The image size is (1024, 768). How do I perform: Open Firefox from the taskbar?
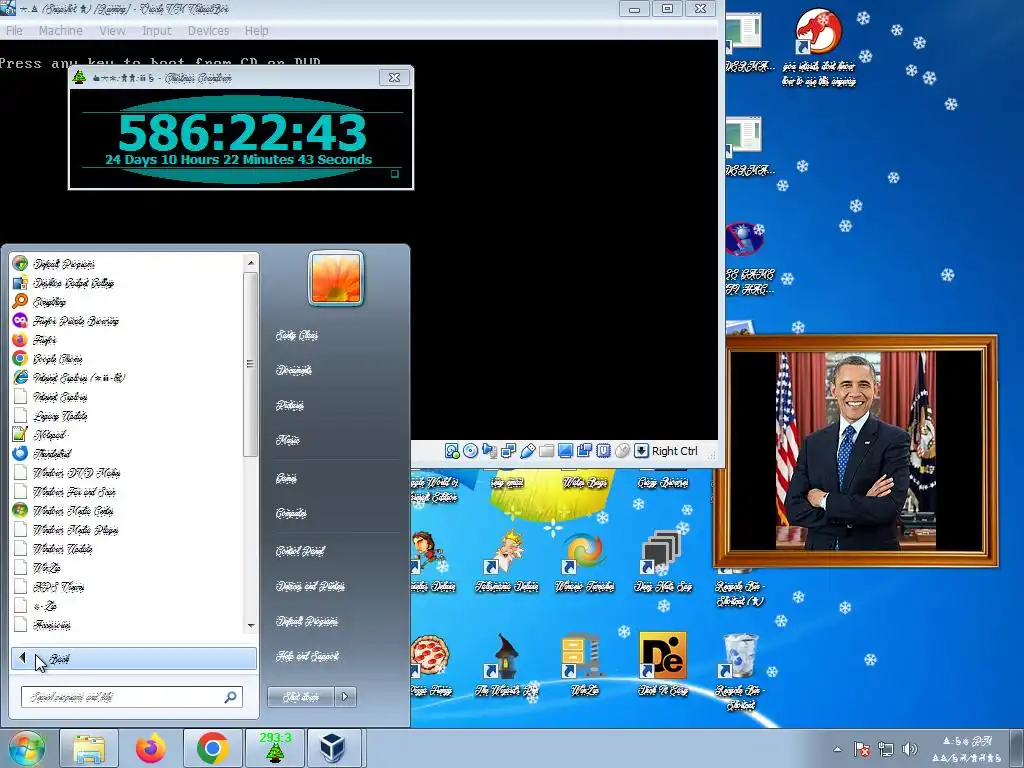pyautogui.click(x=151, y=748)
